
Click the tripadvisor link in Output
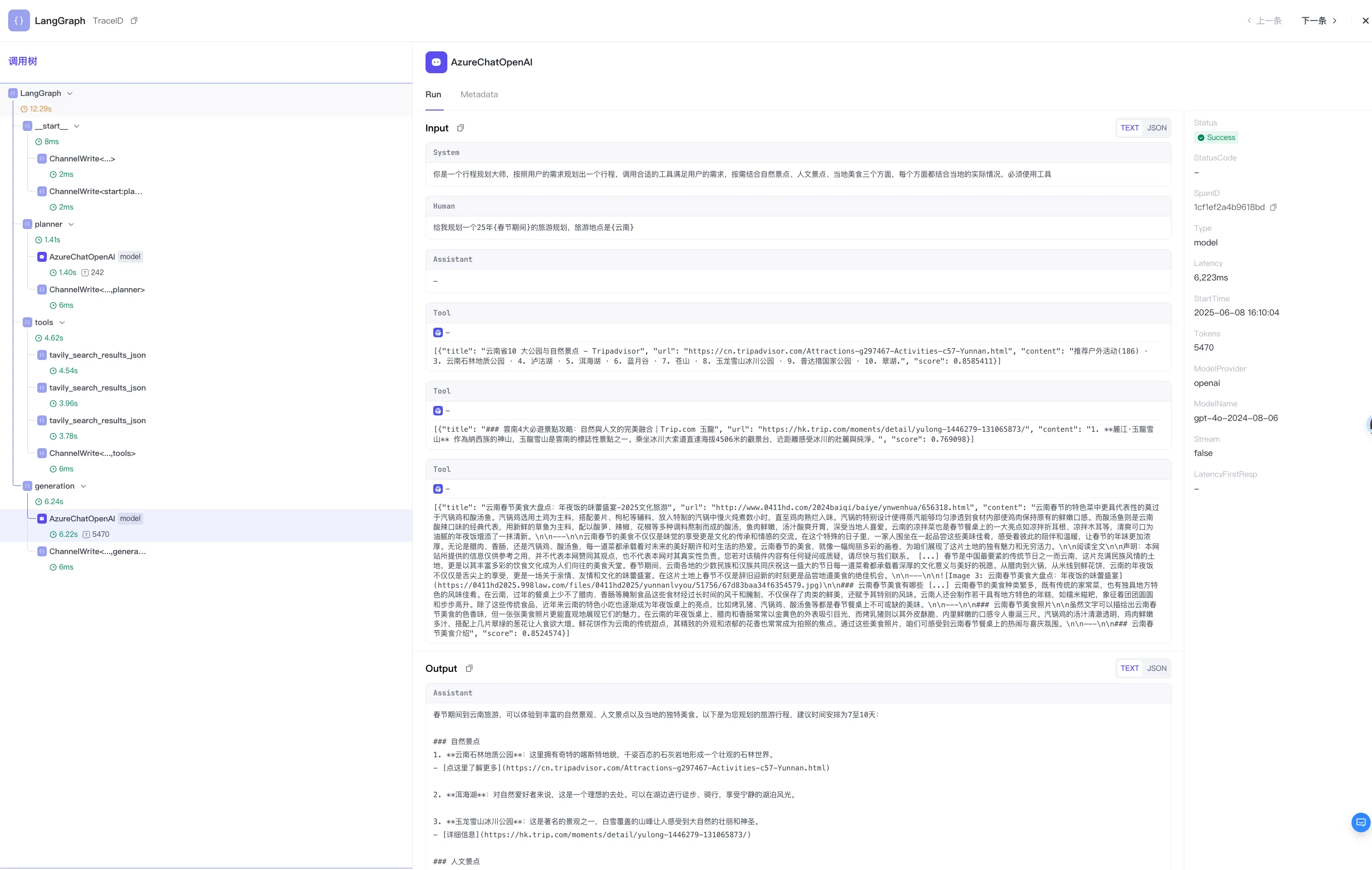coord(666,768)
